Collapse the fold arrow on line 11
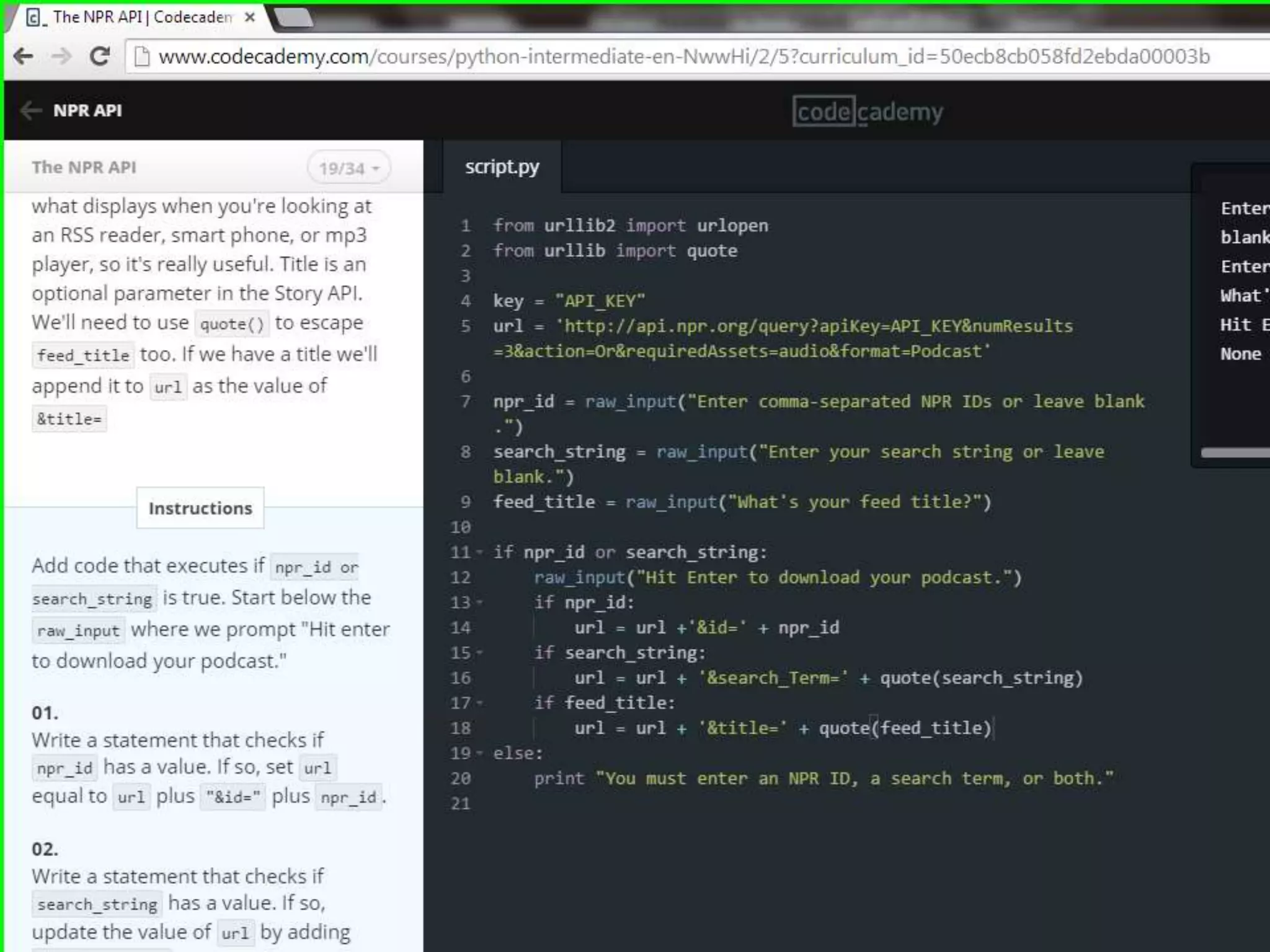This screenshot has height=952, width=1270. pos(479,552)
